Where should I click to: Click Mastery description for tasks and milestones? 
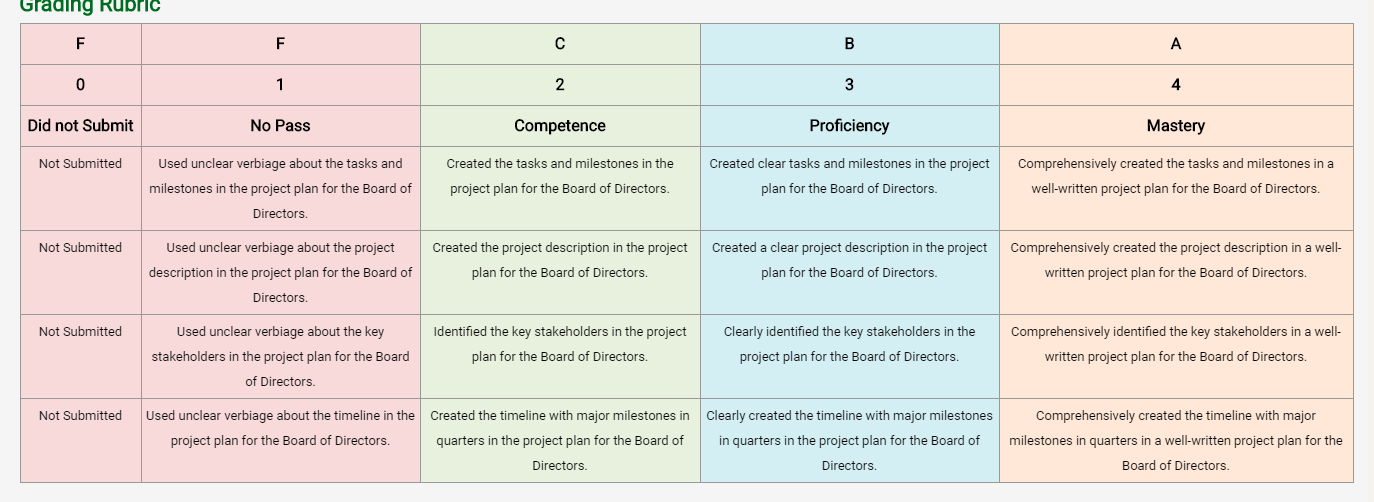1176,189
